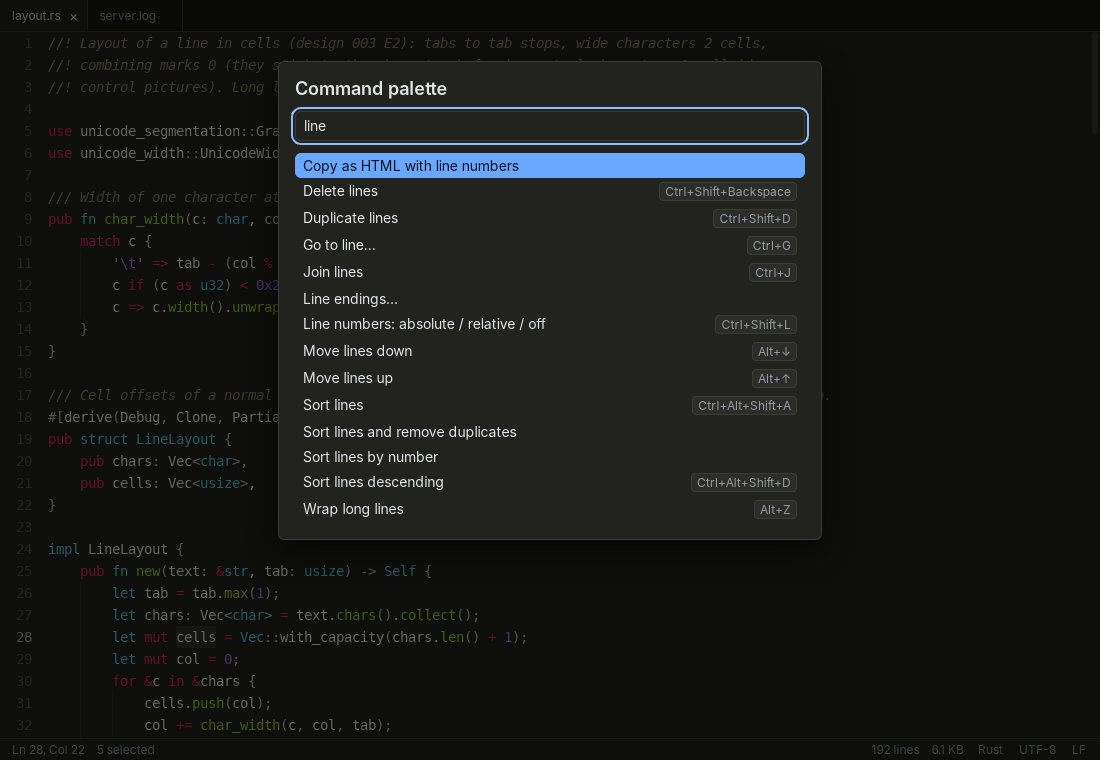Run the Sort lines command
This screenshot has width=1100, height=760.
point(550,405)
